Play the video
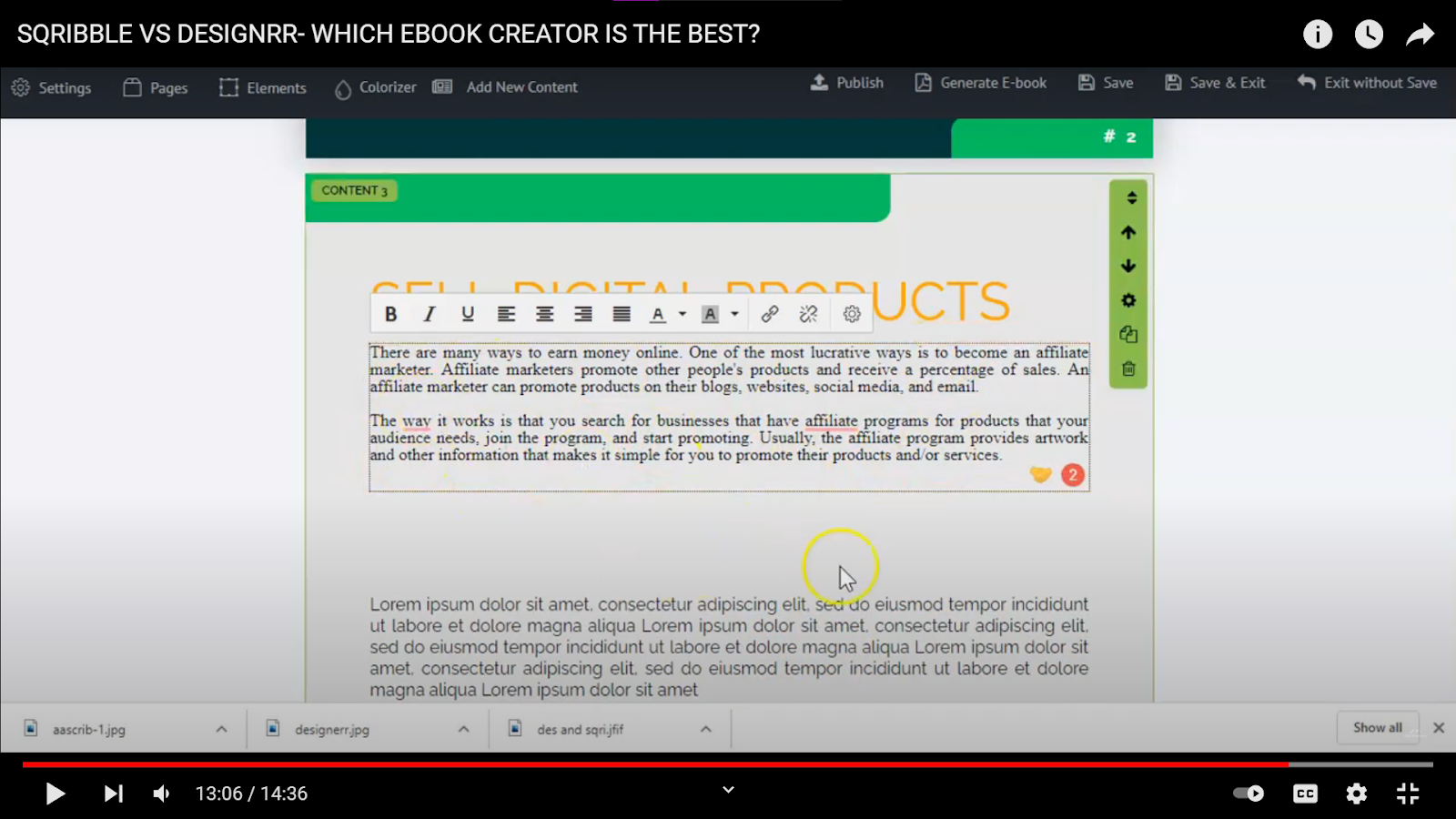This screenshot has width=1456, height=819. point(55,794)
